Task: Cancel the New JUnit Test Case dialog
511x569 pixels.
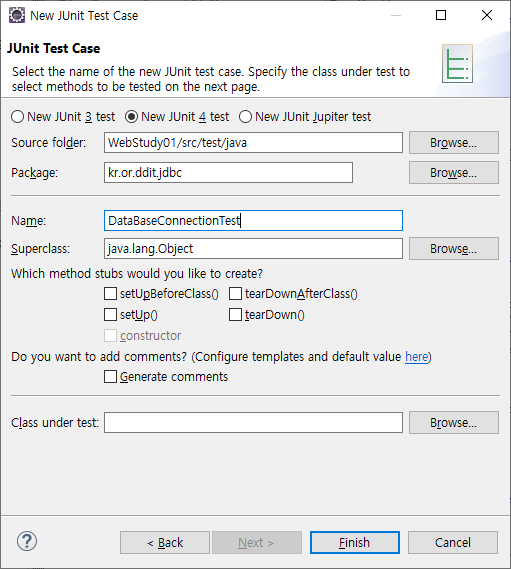Action: pyautogui.click(x=453, y=543)
